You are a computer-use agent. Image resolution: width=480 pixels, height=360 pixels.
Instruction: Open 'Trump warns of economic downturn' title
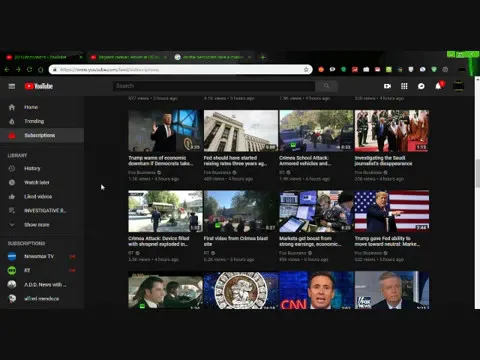161,161
